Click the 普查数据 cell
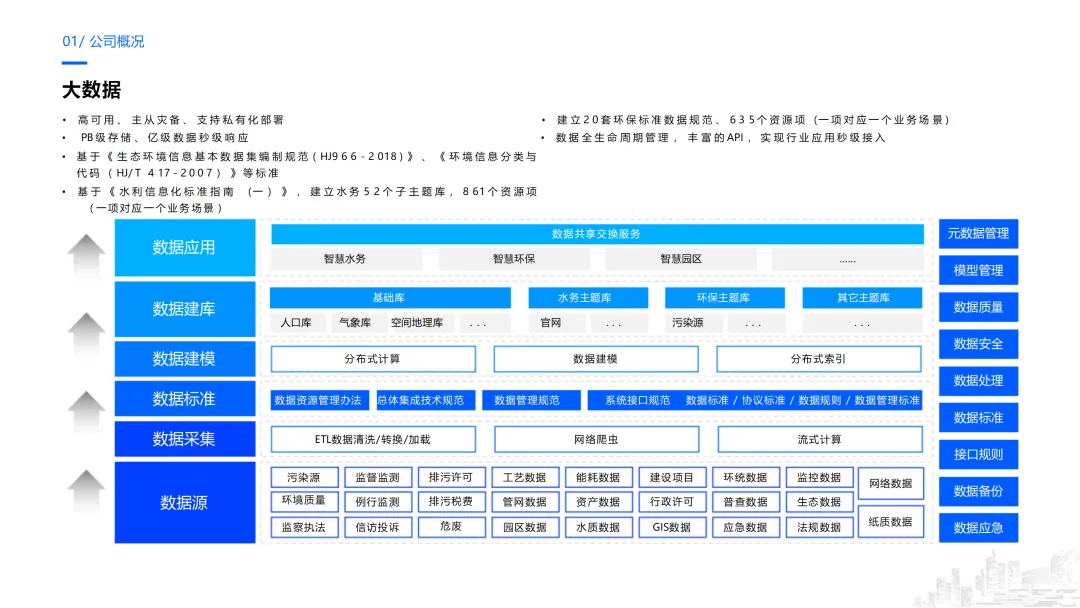This screenshot has height=608, width=1080. point(746,502)
